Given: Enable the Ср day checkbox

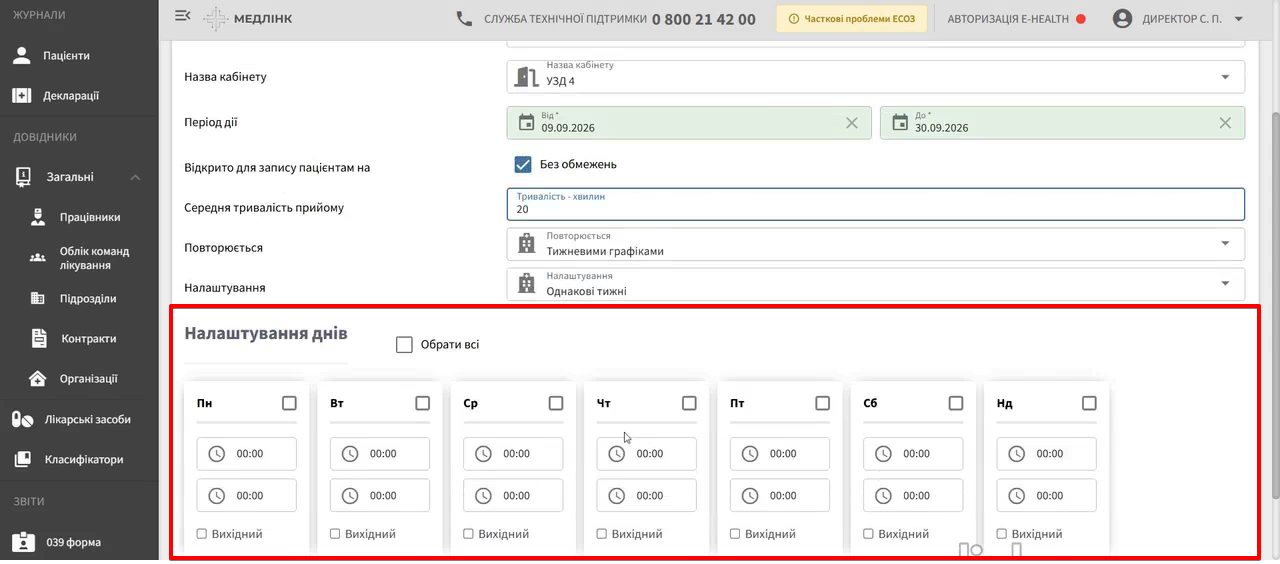Looking at the screenshot, I should point(556,403).
